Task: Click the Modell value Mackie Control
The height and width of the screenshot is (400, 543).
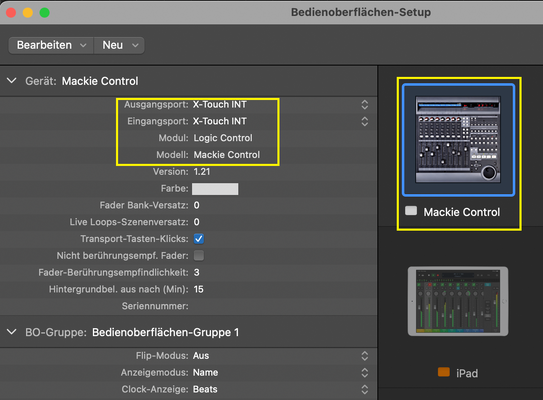Action: pos(226,155)
